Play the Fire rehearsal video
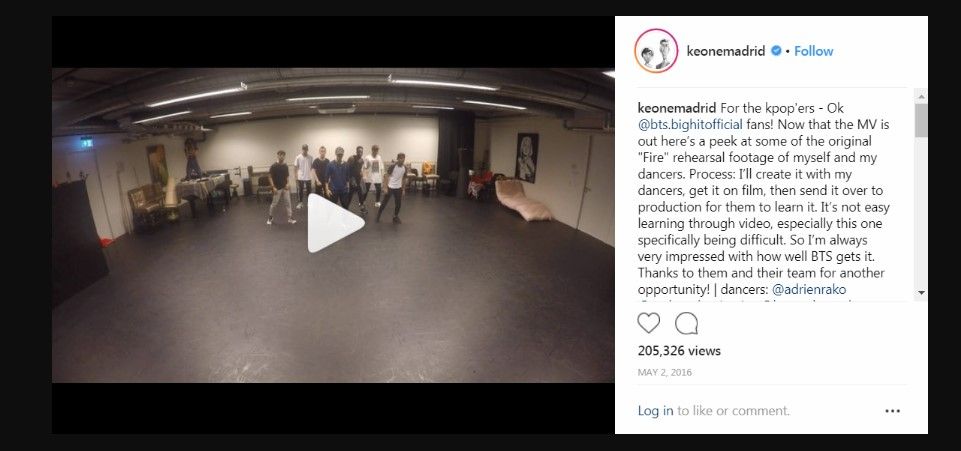Screen dimensions: 961x451 coord(336,223)
